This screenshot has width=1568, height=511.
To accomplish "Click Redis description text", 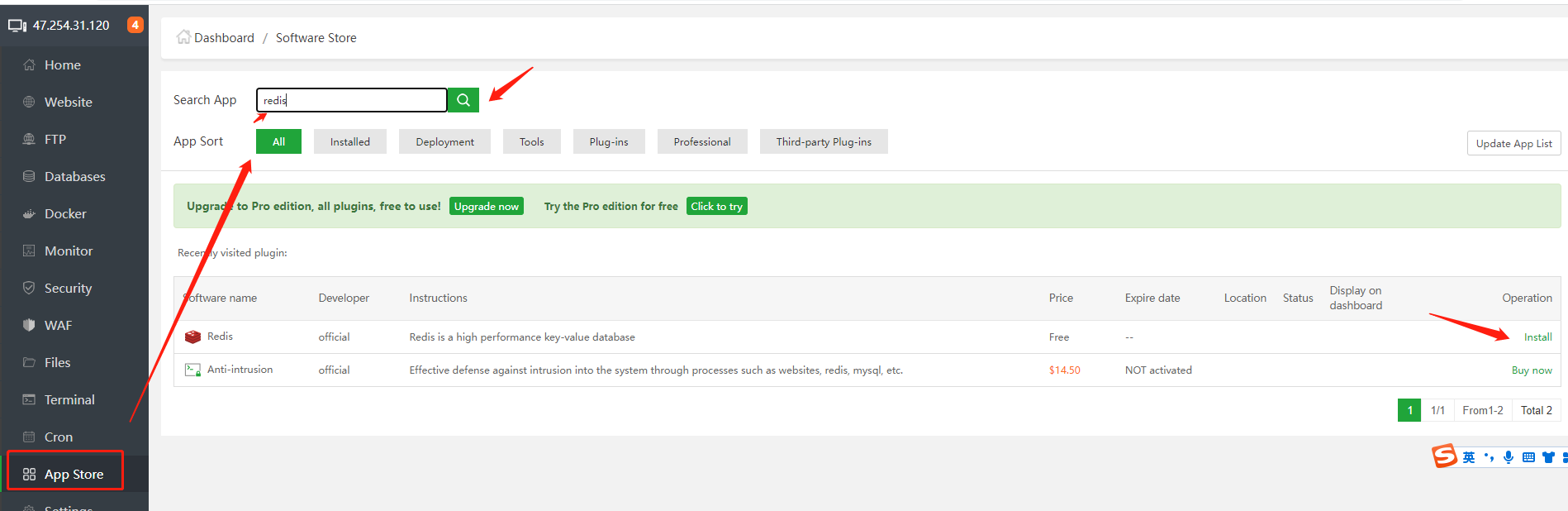I will (x=522, y=337).
